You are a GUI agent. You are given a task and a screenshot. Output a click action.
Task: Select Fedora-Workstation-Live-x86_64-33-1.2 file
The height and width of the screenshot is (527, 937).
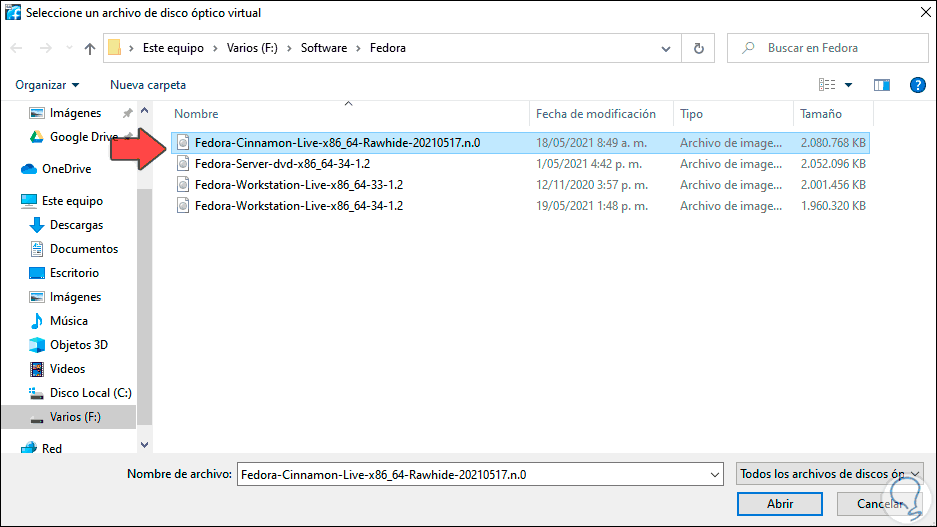click(x=520, y=185)
